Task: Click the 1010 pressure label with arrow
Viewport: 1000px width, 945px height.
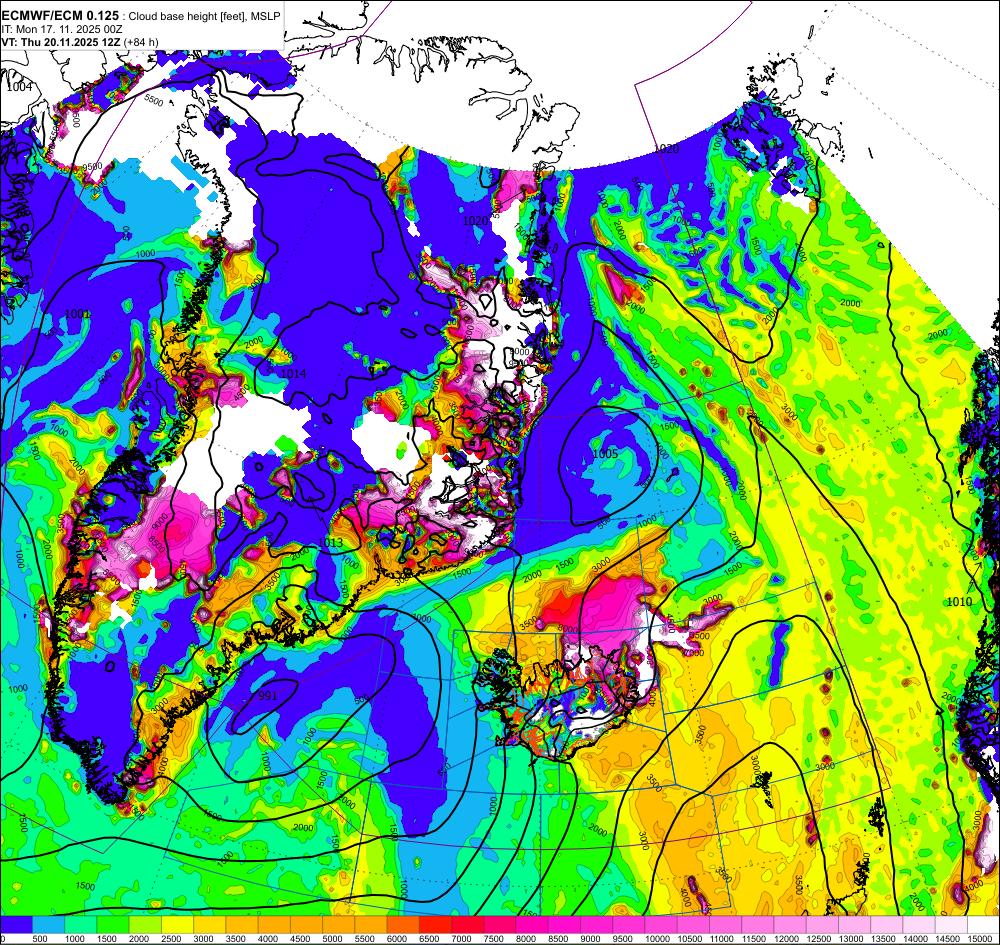Action: [959, 601]
